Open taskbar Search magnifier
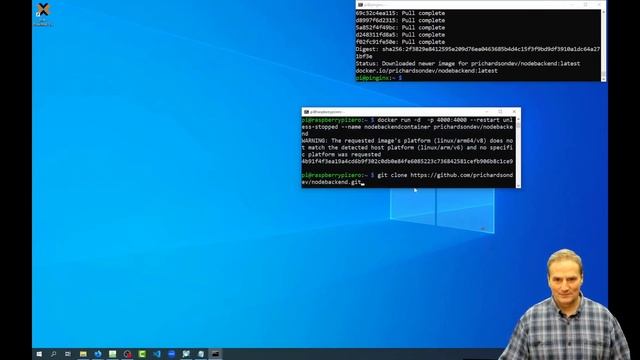This screenshot has height=360, width=640. tap(53, 354)
